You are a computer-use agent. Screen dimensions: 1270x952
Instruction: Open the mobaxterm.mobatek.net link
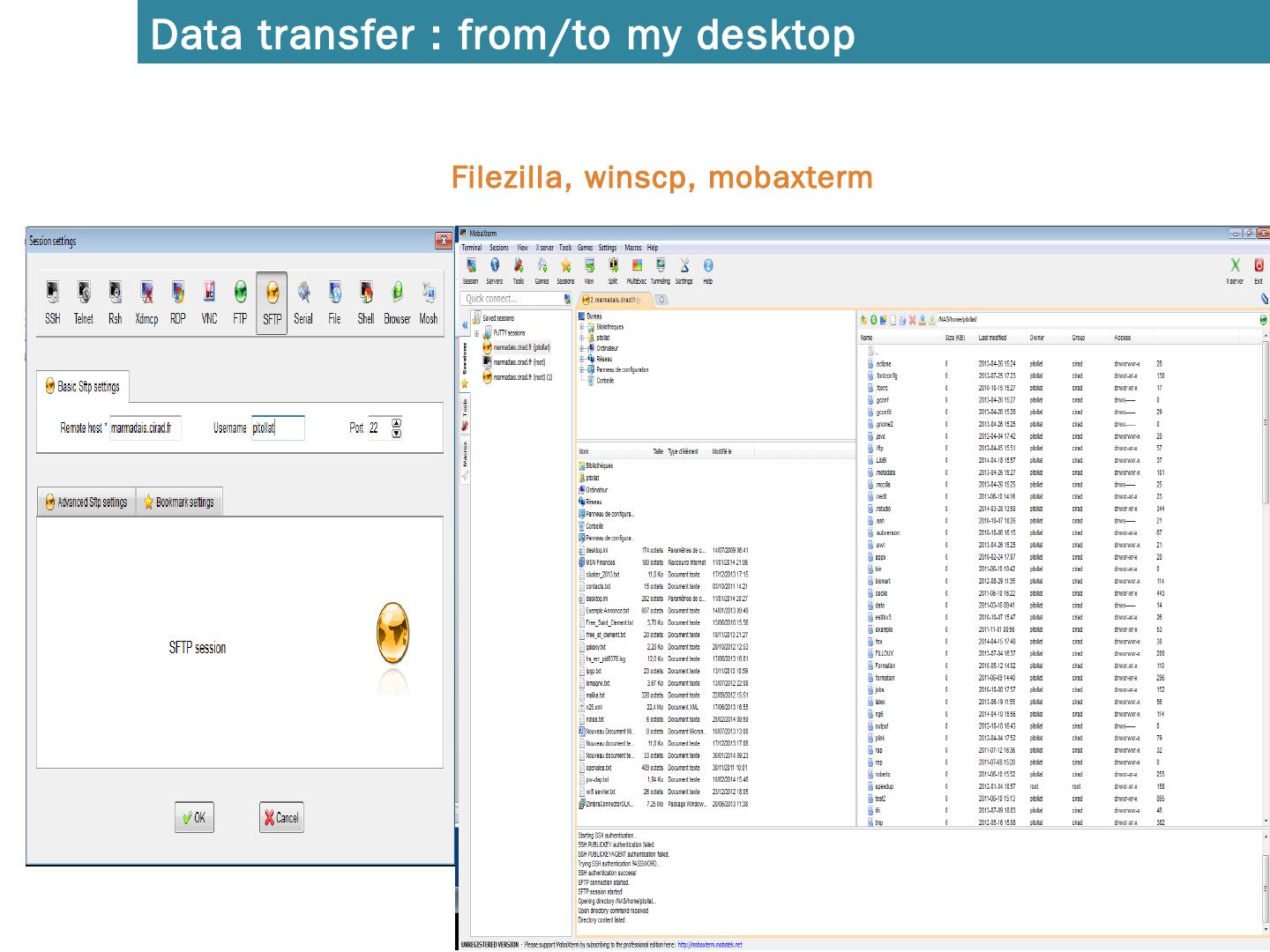tap(710, 945)
